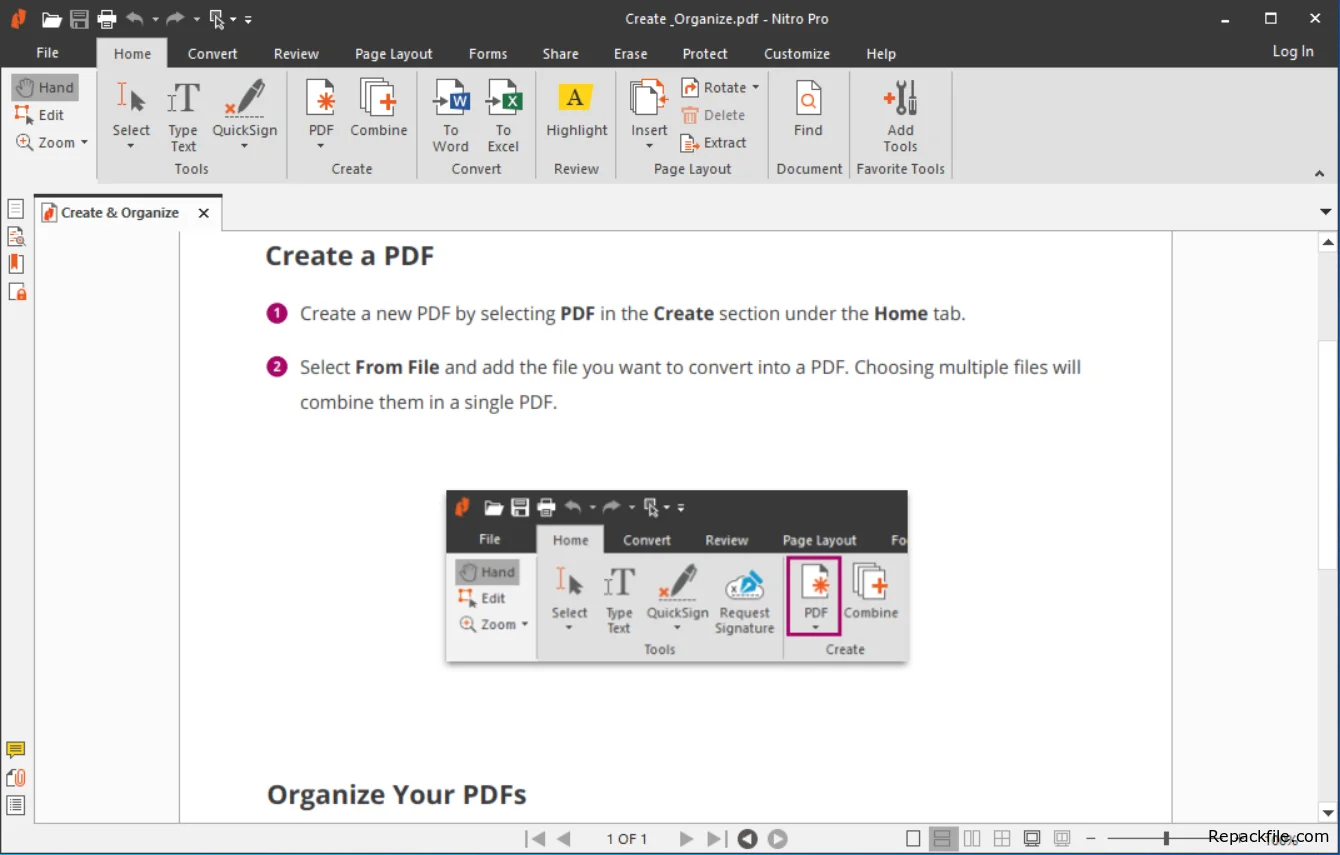Click the zoom slider handle
1340x855 pixels.
coord(1166,839)
